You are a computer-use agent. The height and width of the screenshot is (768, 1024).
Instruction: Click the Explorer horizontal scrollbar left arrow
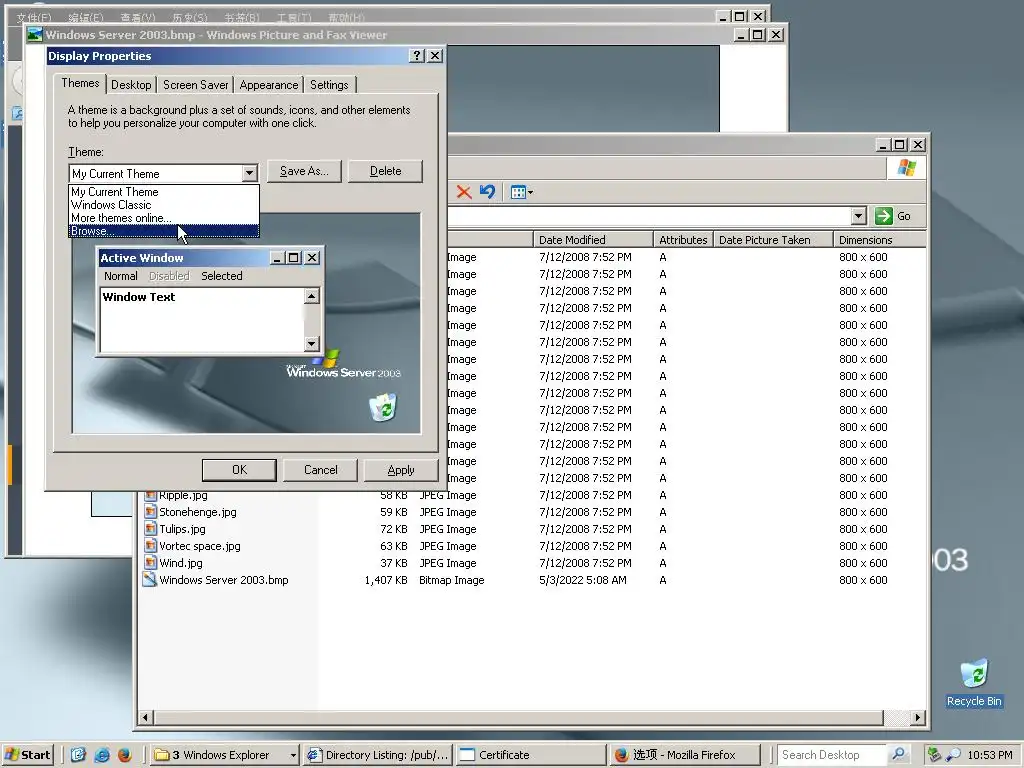[x=146, y=718]
